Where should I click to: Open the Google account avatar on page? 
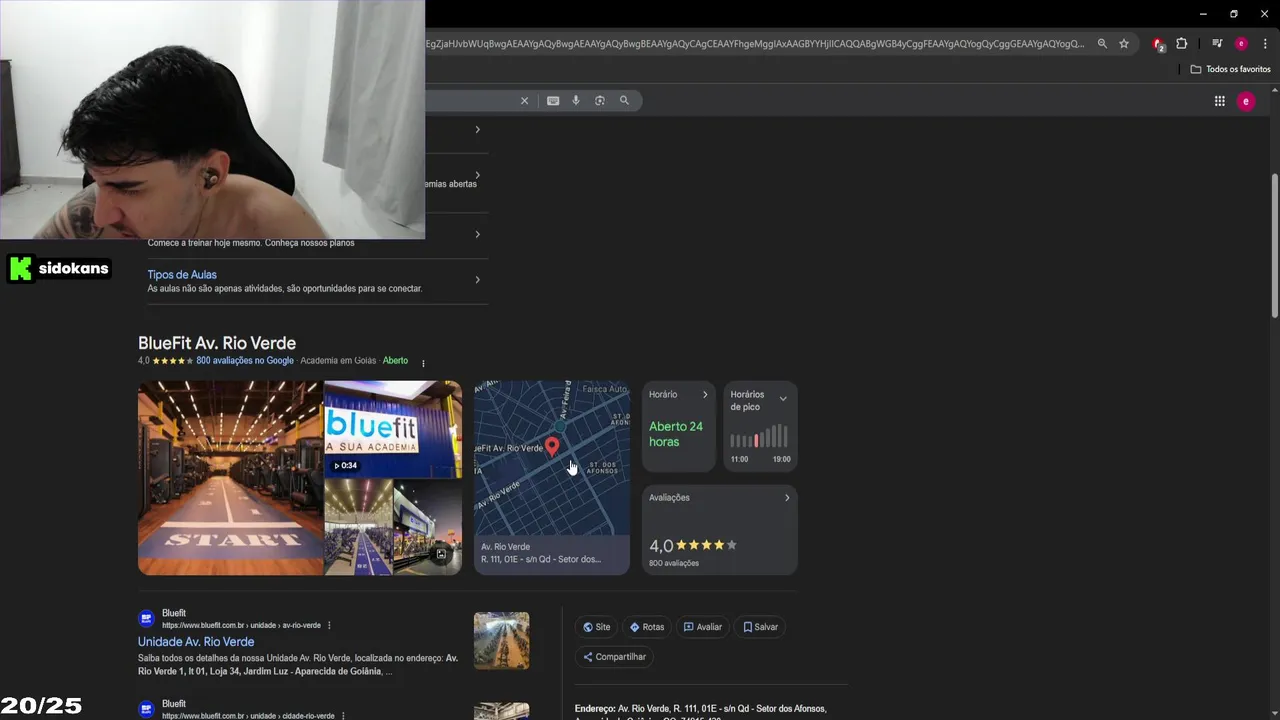point(1246,101)
